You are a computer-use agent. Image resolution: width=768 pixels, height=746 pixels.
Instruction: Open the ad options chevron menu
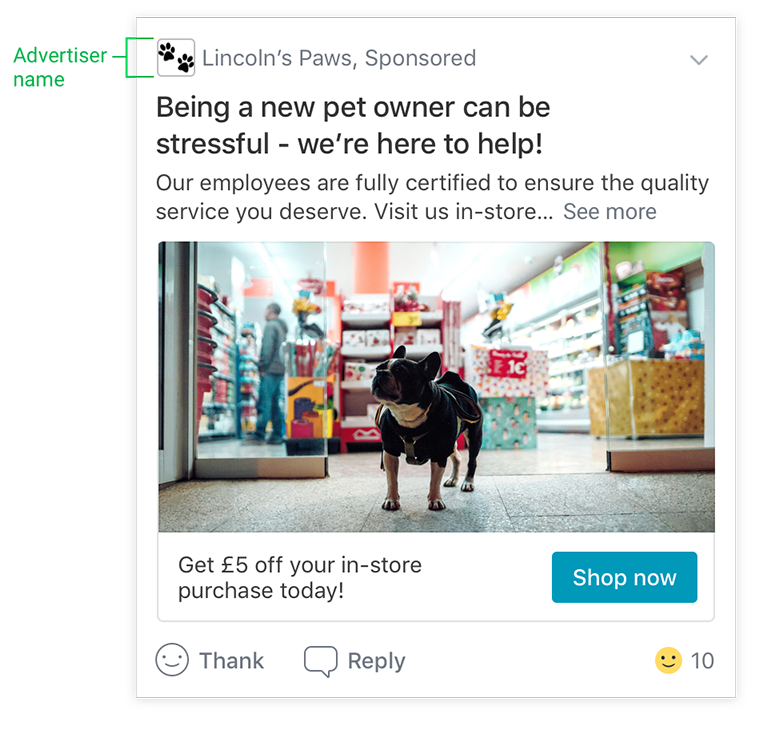click(x=699, y=60)
